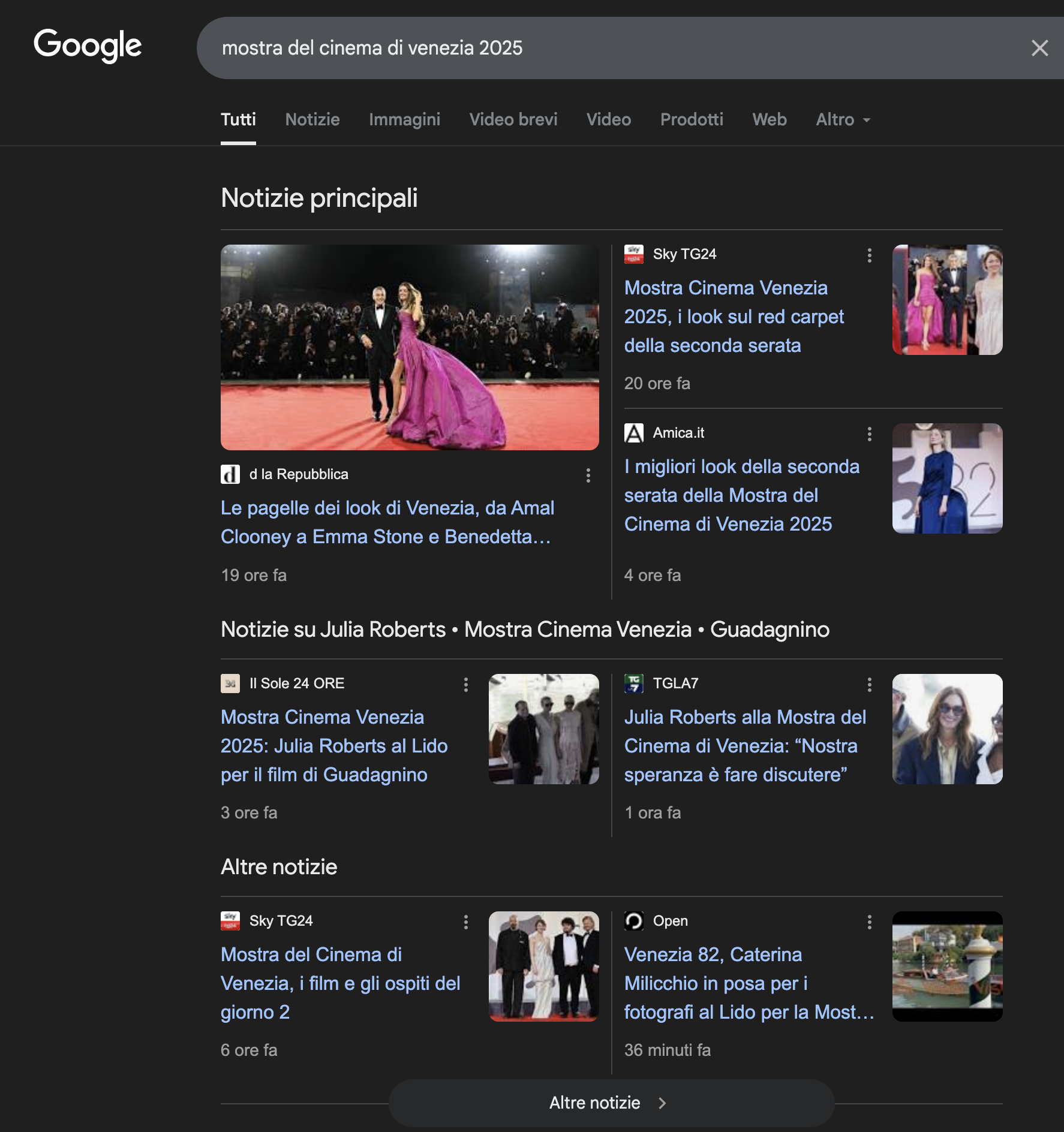Open 'Le pagelle dei look di Venezia' article
Image resolution: width=1064 pixels, height=1132 pixels.
pos(387,522)
